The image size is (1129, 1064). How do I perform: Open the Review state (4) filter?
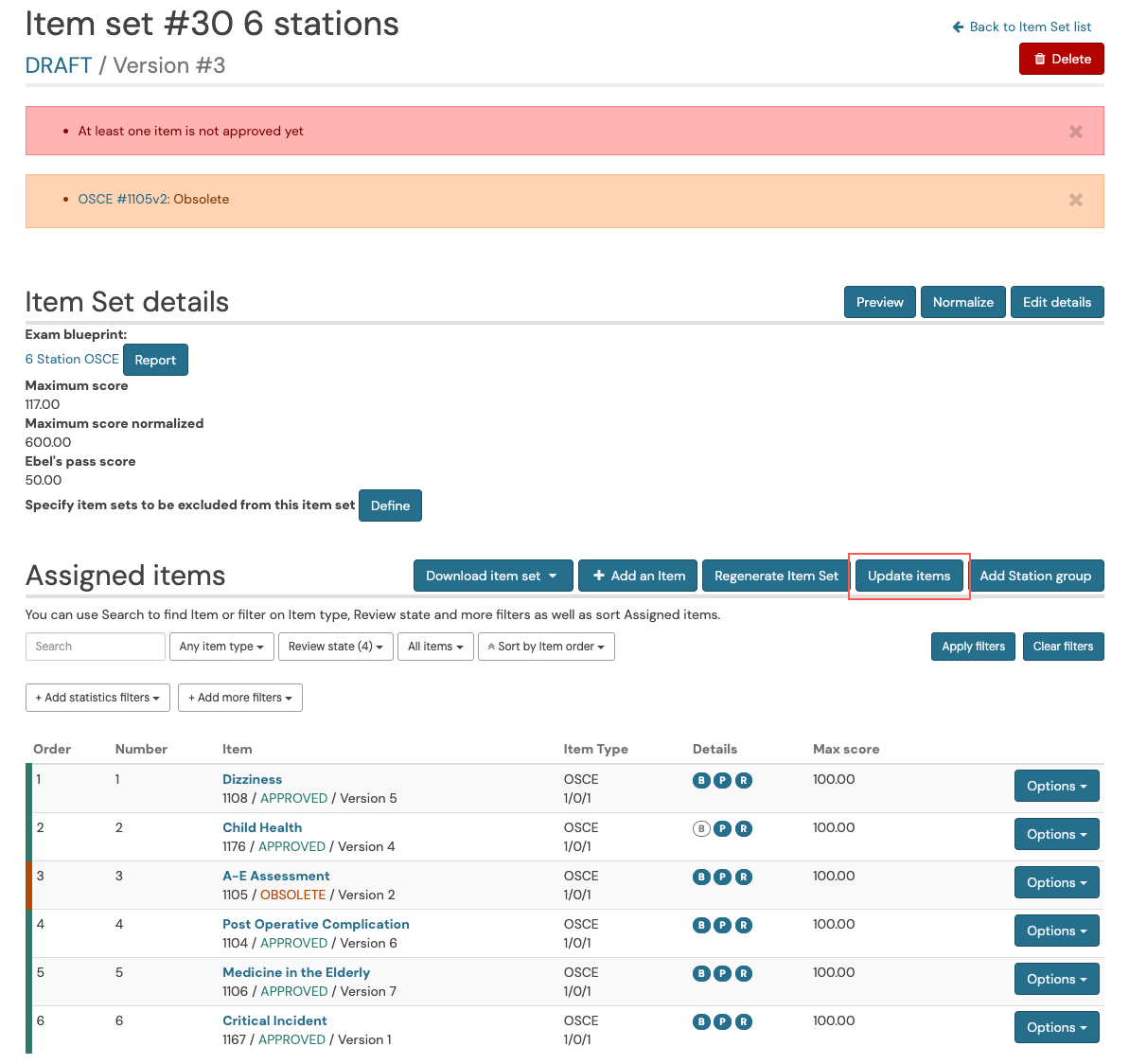point(336,647)
